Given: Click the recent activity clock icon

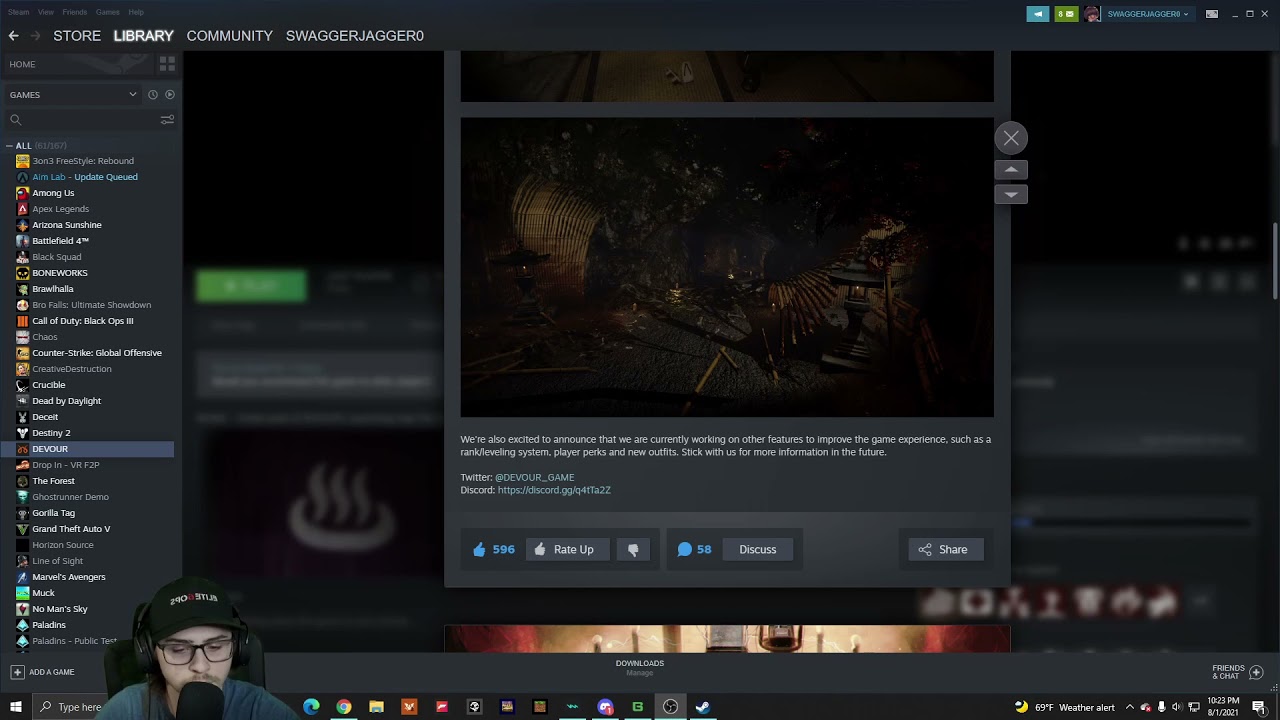Looking at the screenshot, I should point(153,95).
